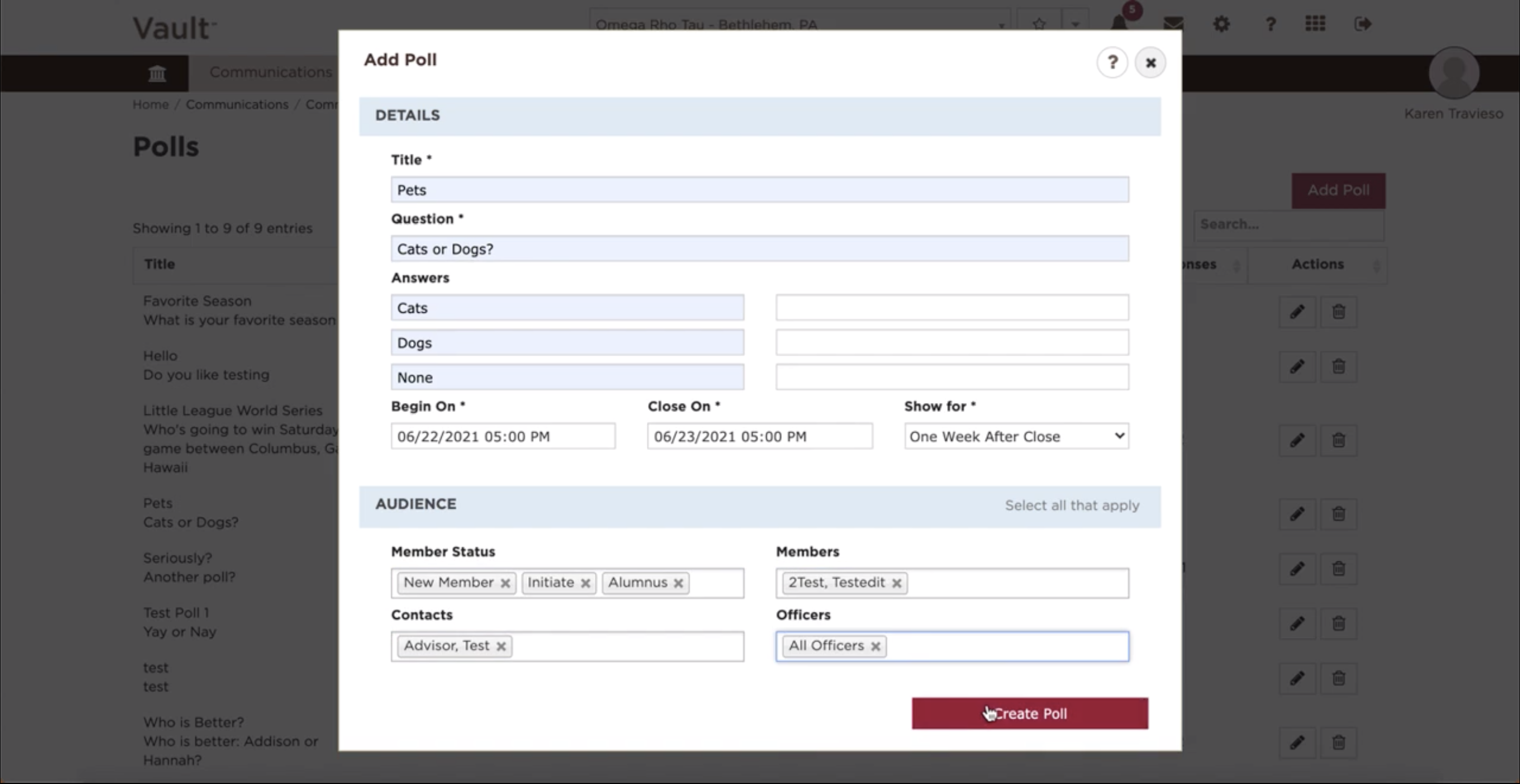
Task: Remove the Alumnus tag
Action: [x=679, y=583]
